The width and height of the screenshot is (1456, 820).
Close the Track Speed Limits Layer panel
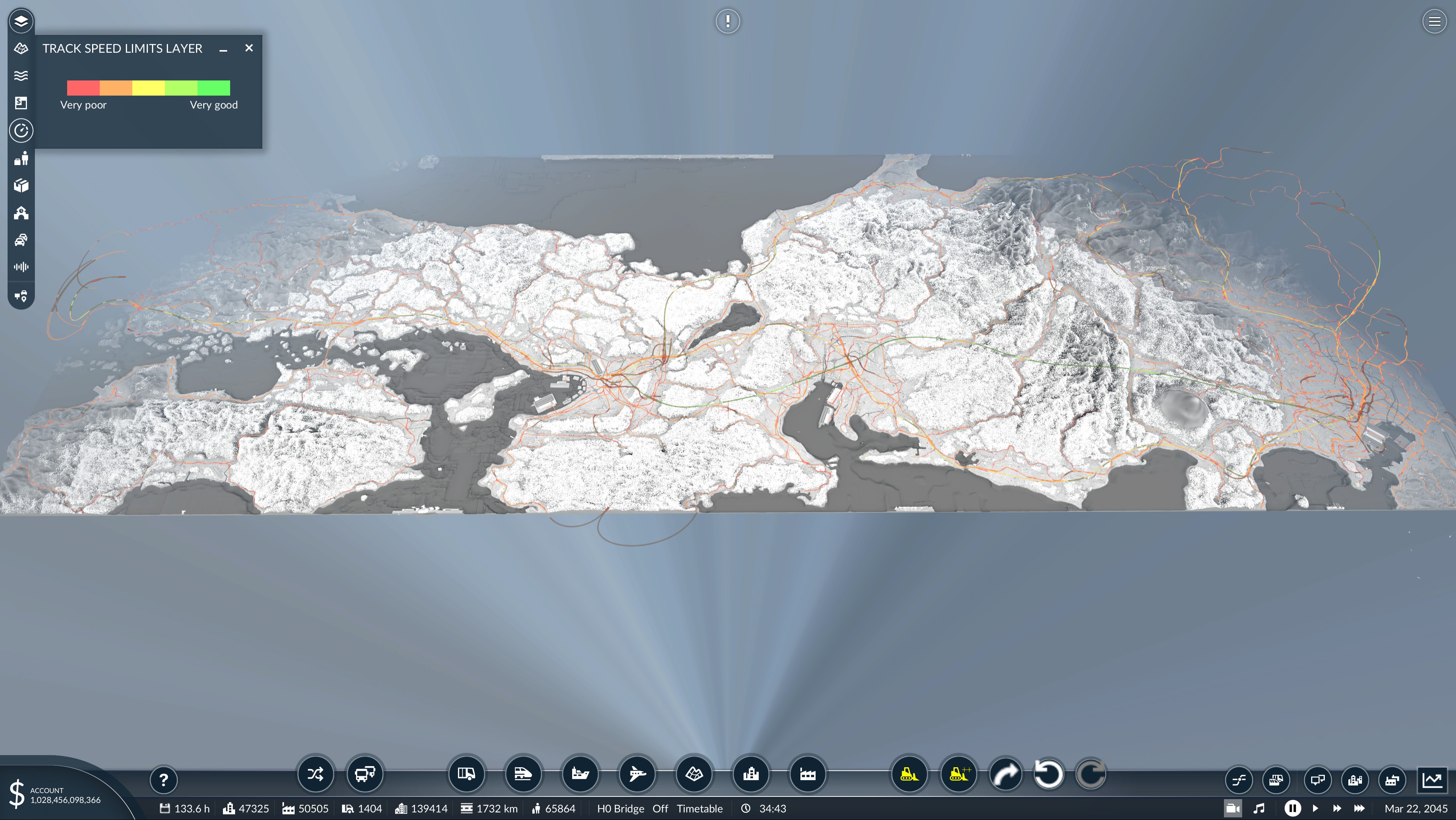(x=249, y=48)
